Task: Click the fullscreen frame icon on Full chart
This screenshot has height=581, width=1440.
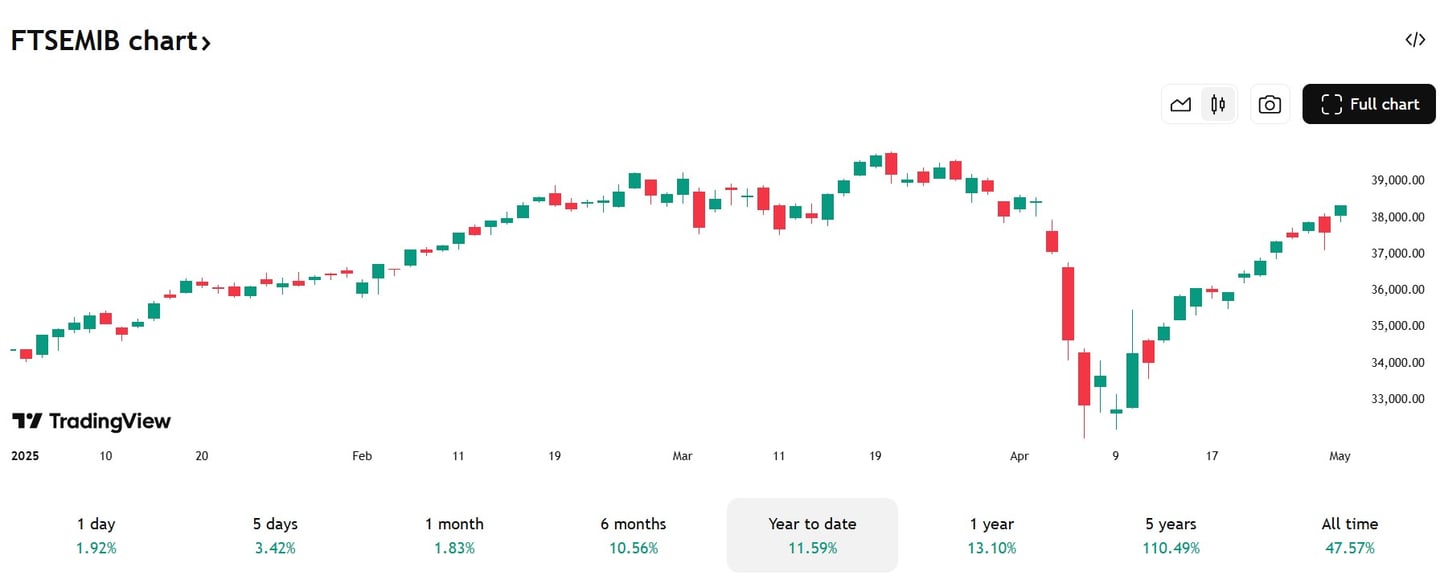Action: tap(1331, 104)
